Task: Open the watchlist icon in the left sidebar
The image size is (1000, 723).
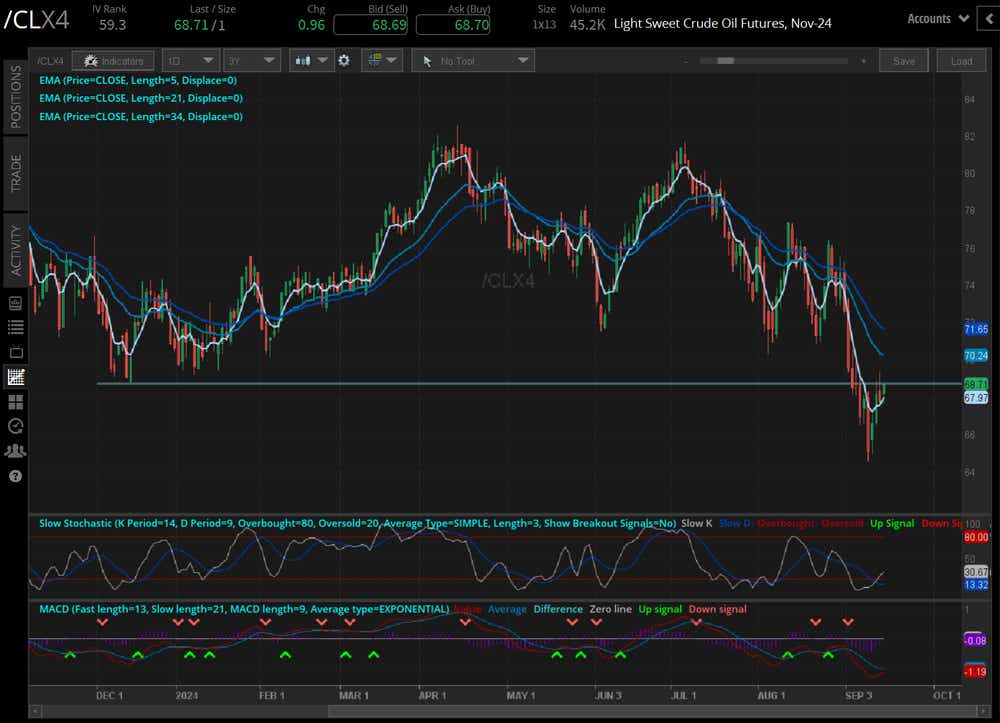Action: [15, 327]
